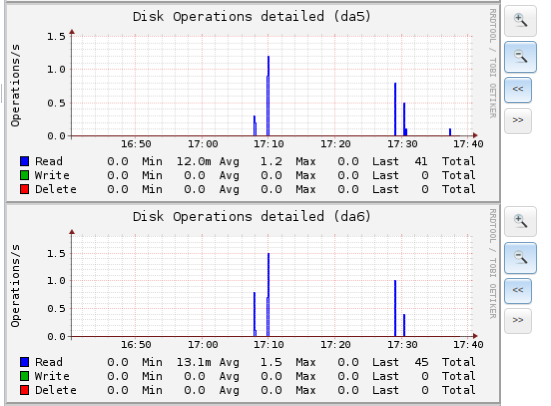Shift da5 graph back with << button
Image resolution: width=551 pixels, height=406 pixels.
pos(518,90)
